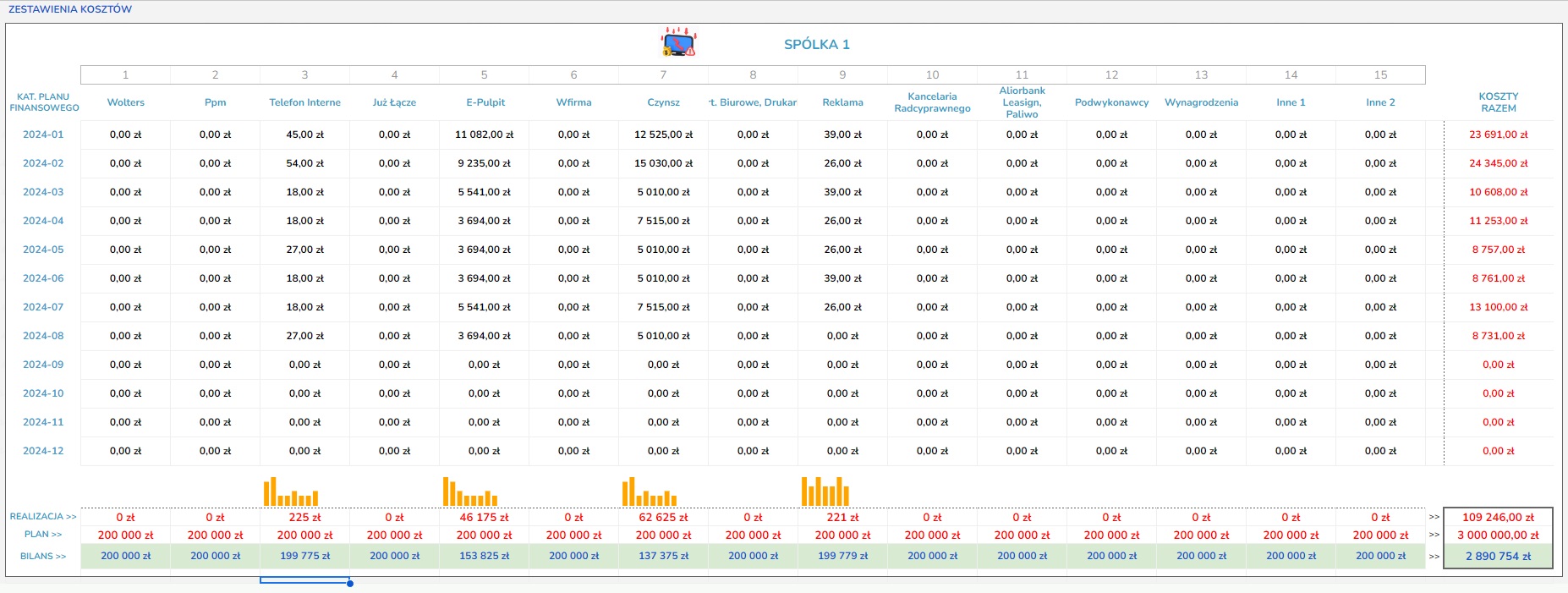The width and height of the screenshot is (1568, 593).
Task: Select the Wynagrodzenia column header
Action: [x=1201, y=102]
